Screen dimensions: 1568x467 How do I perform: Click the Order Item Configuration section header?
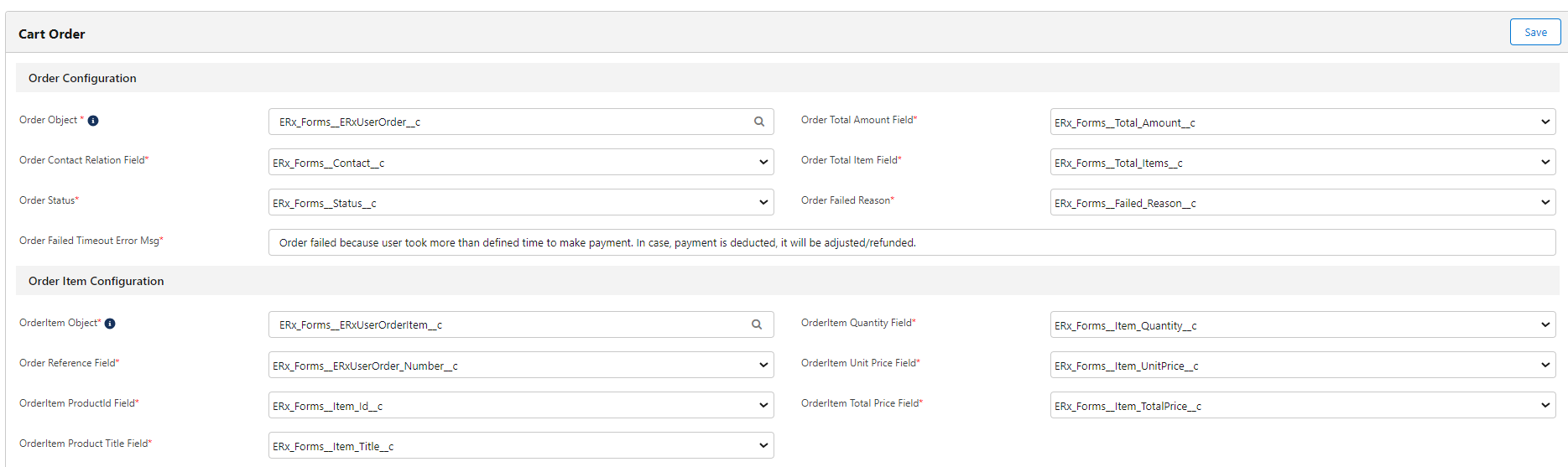point(96,282)
